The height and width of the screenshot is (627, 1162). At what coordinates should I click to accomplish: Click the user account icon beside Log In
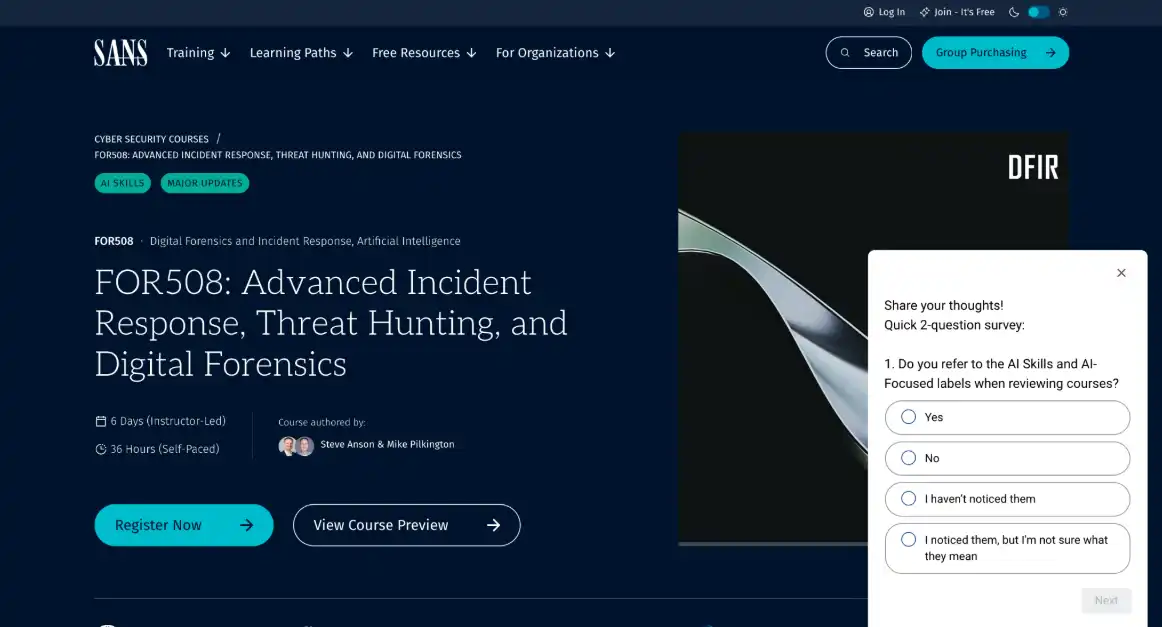pyautogui.click(x=869, y=12)
